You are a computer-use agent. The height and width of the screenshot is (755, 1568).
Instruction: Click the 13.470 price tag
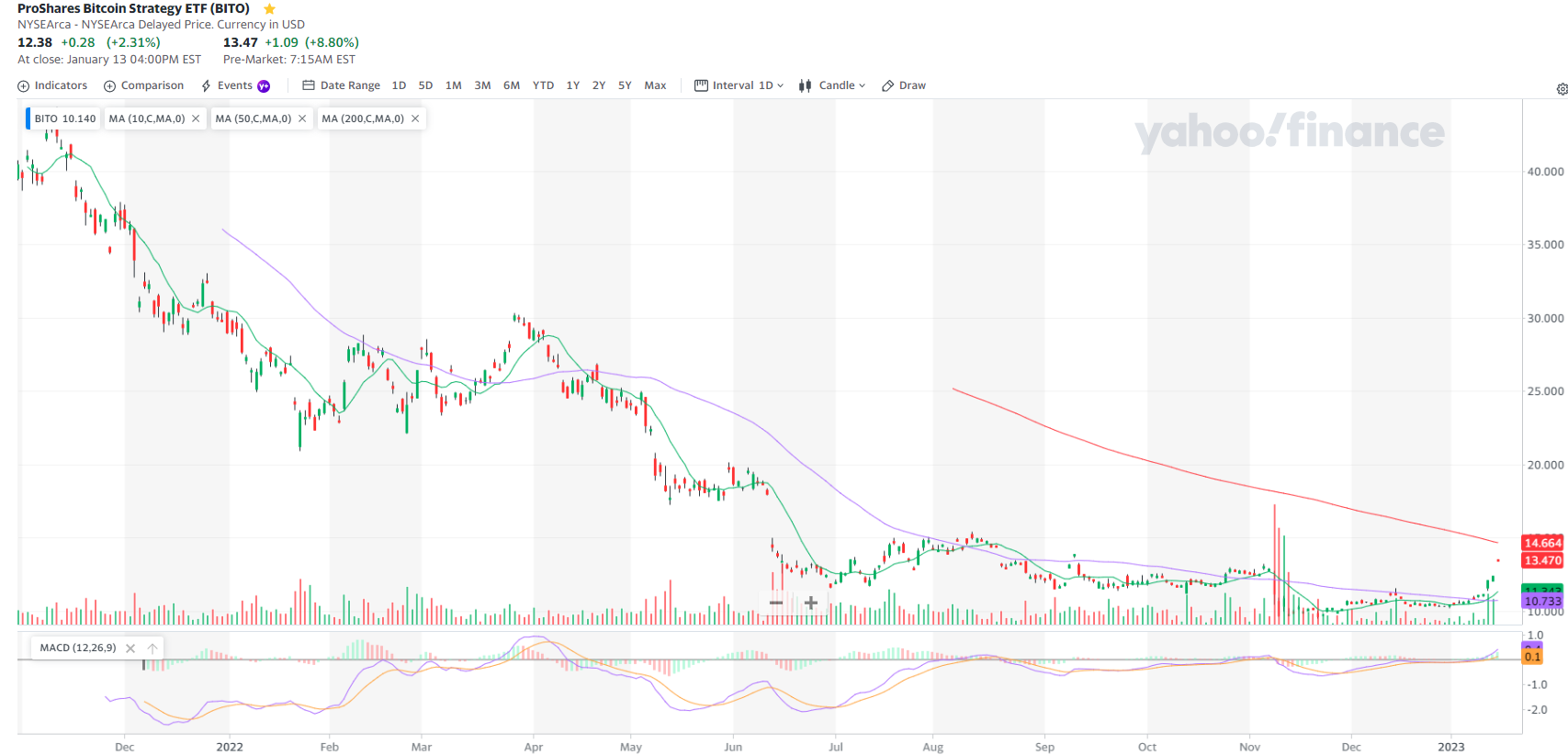(1542, 560)
